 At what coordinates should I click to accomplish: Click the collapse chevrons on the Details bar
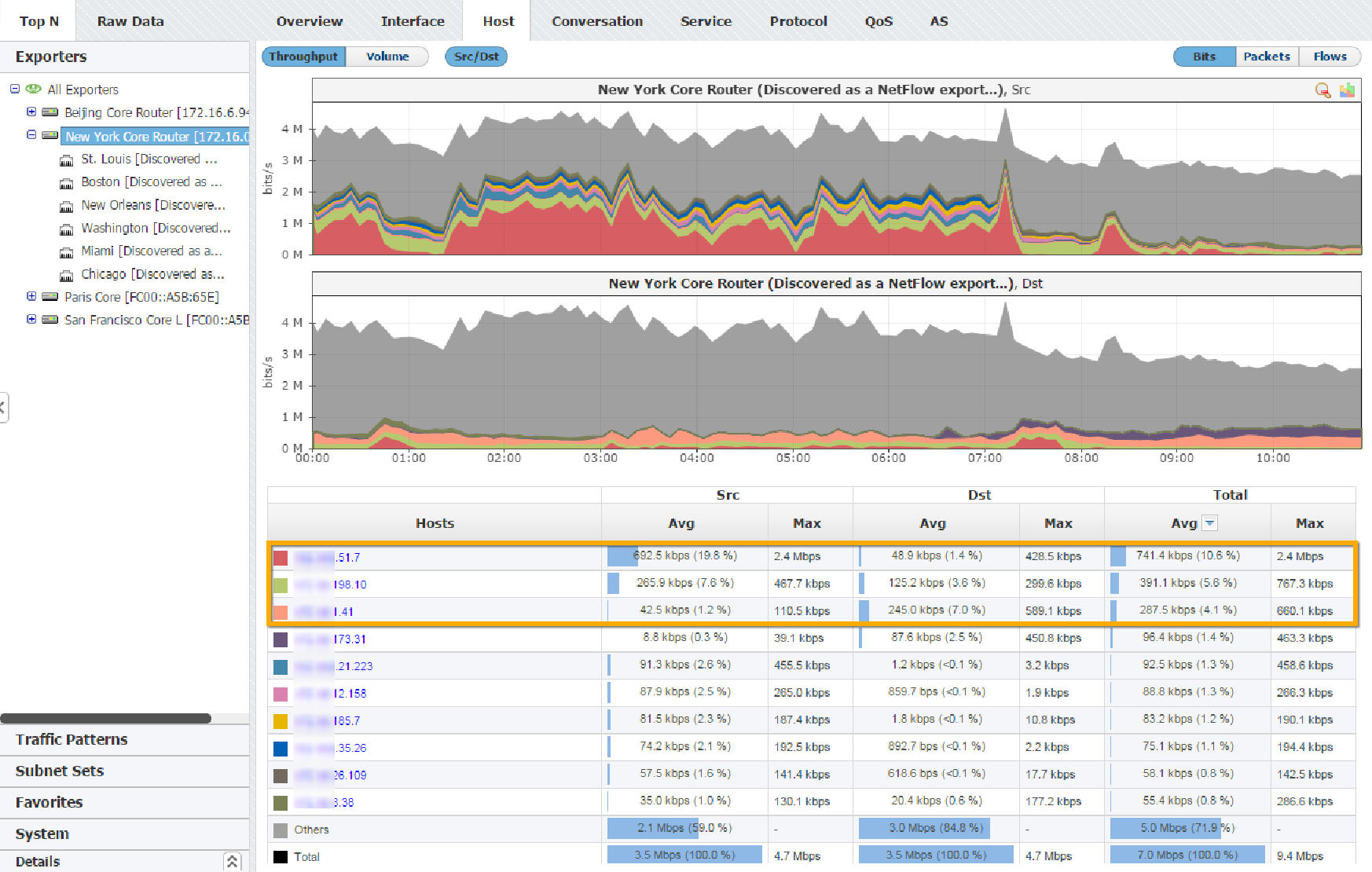click(232, 861)
